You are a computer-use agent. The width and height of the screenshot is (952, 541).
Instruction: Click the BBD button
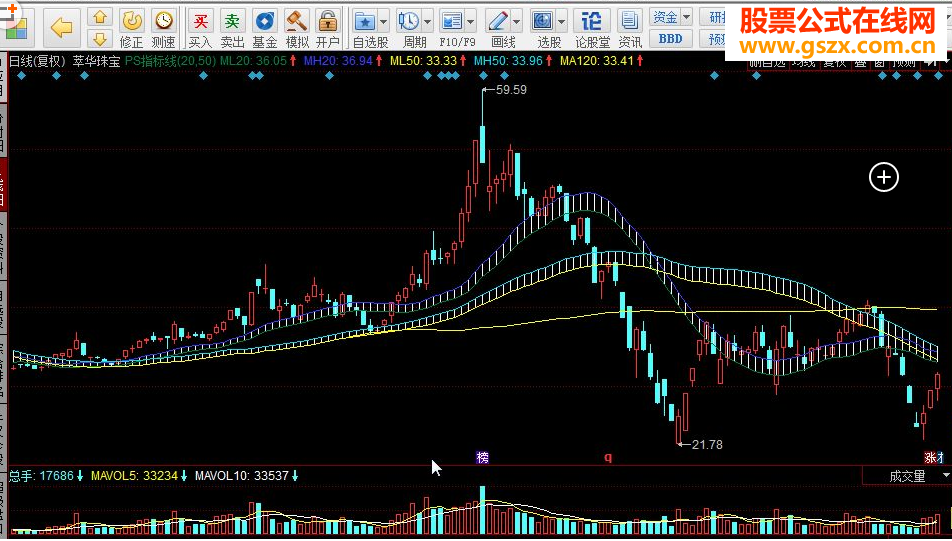click(670, 39)
